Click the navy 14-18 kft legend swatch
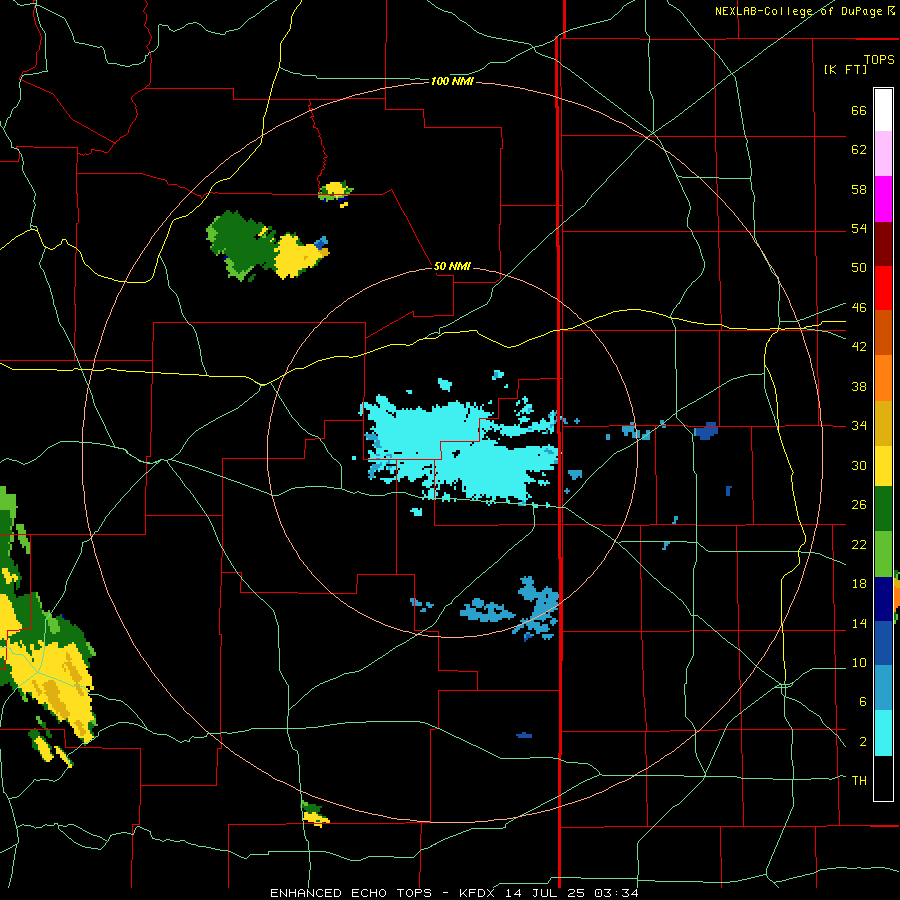The image size is (900, 900). tap(883, 599)
